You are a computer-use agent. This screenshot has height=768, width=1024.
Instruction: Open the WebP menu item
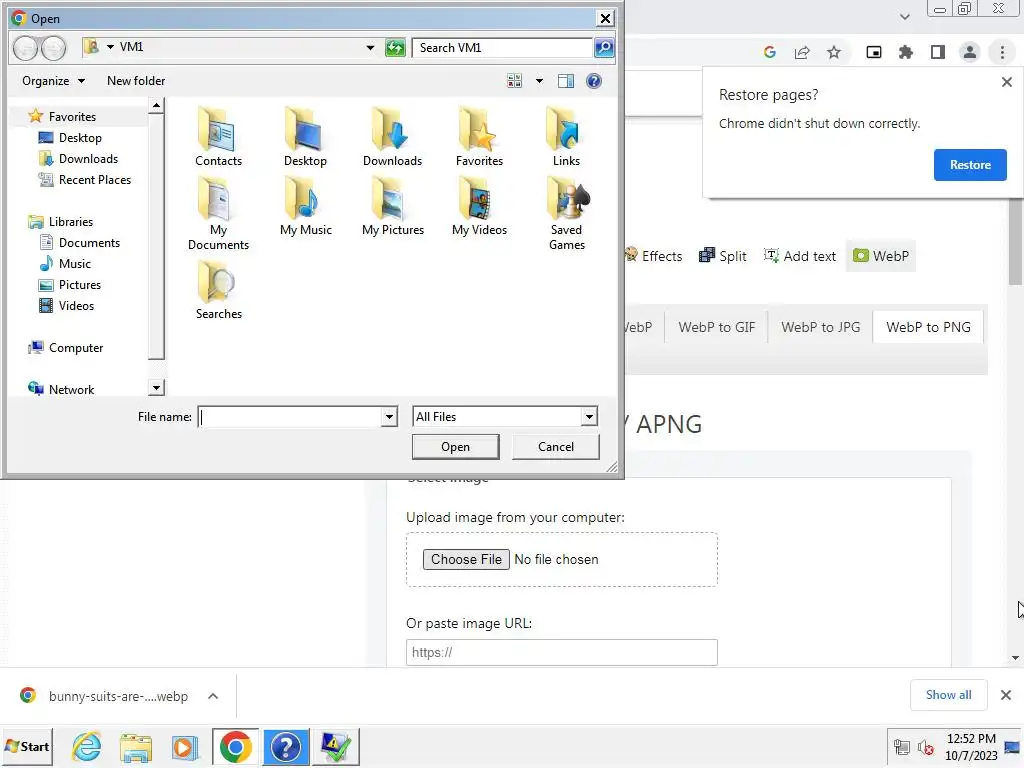click(x=880, y=256)
